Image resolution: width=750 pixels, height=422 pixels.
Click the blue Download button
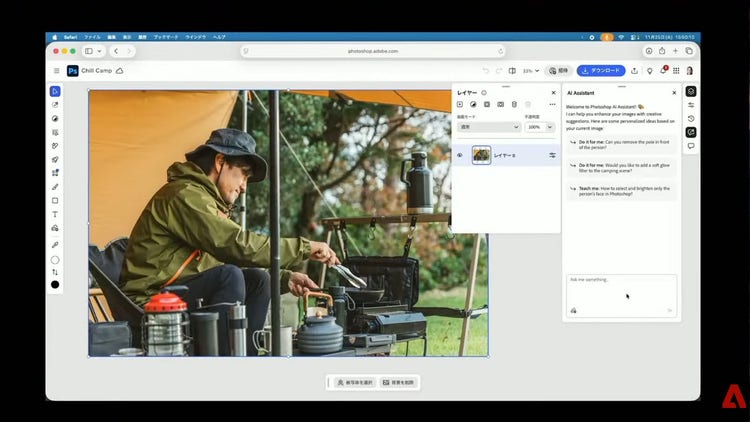[x=601, y=71]
